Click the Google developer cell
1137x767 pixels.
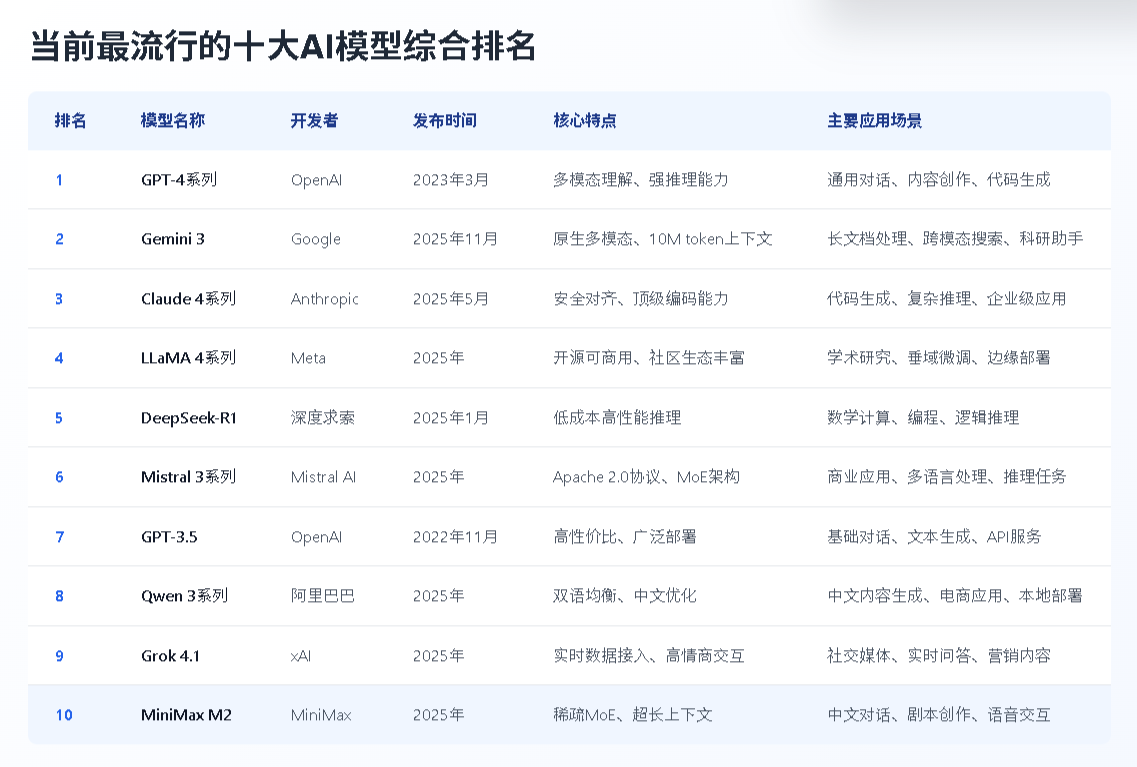click(x=315, y=239)
